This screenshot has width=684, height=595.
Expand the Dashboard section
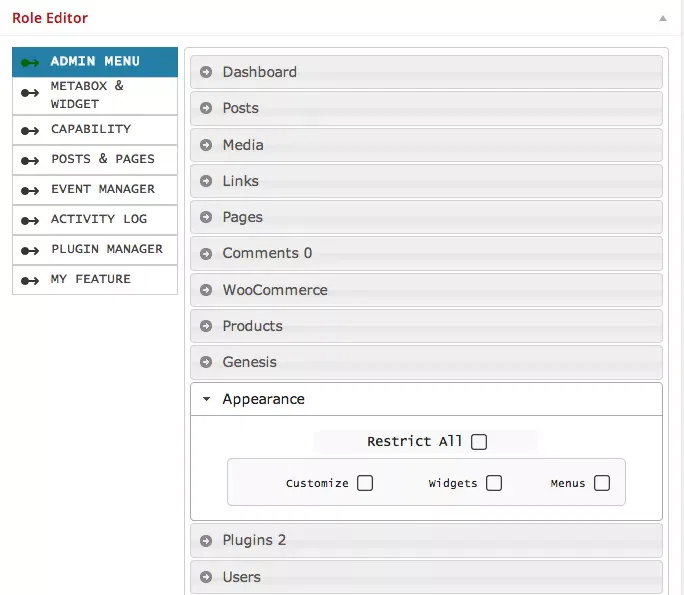[426, 72]
